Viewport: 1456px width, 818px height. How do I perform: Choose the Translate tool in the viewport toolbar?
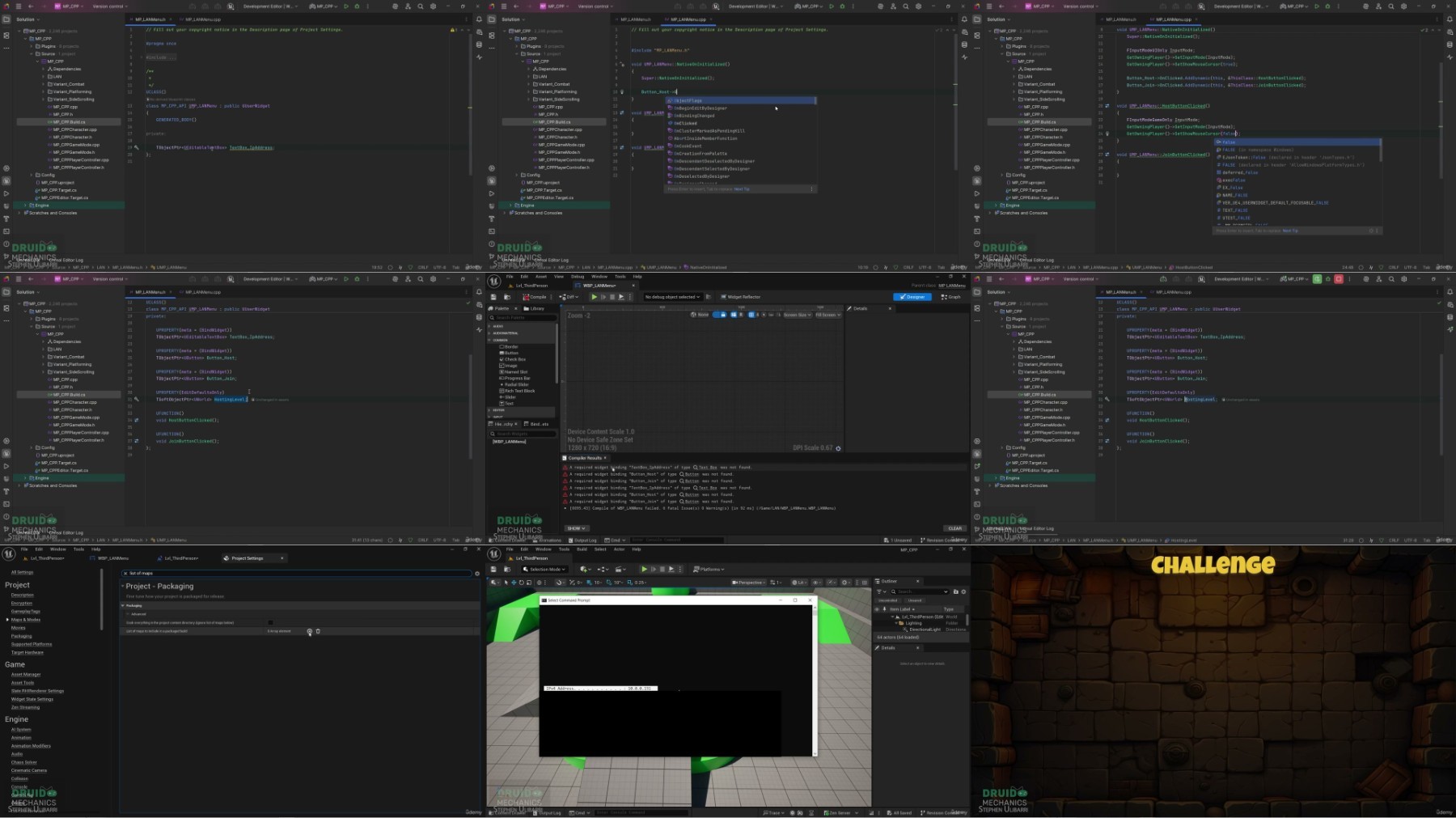coord(514,583)
